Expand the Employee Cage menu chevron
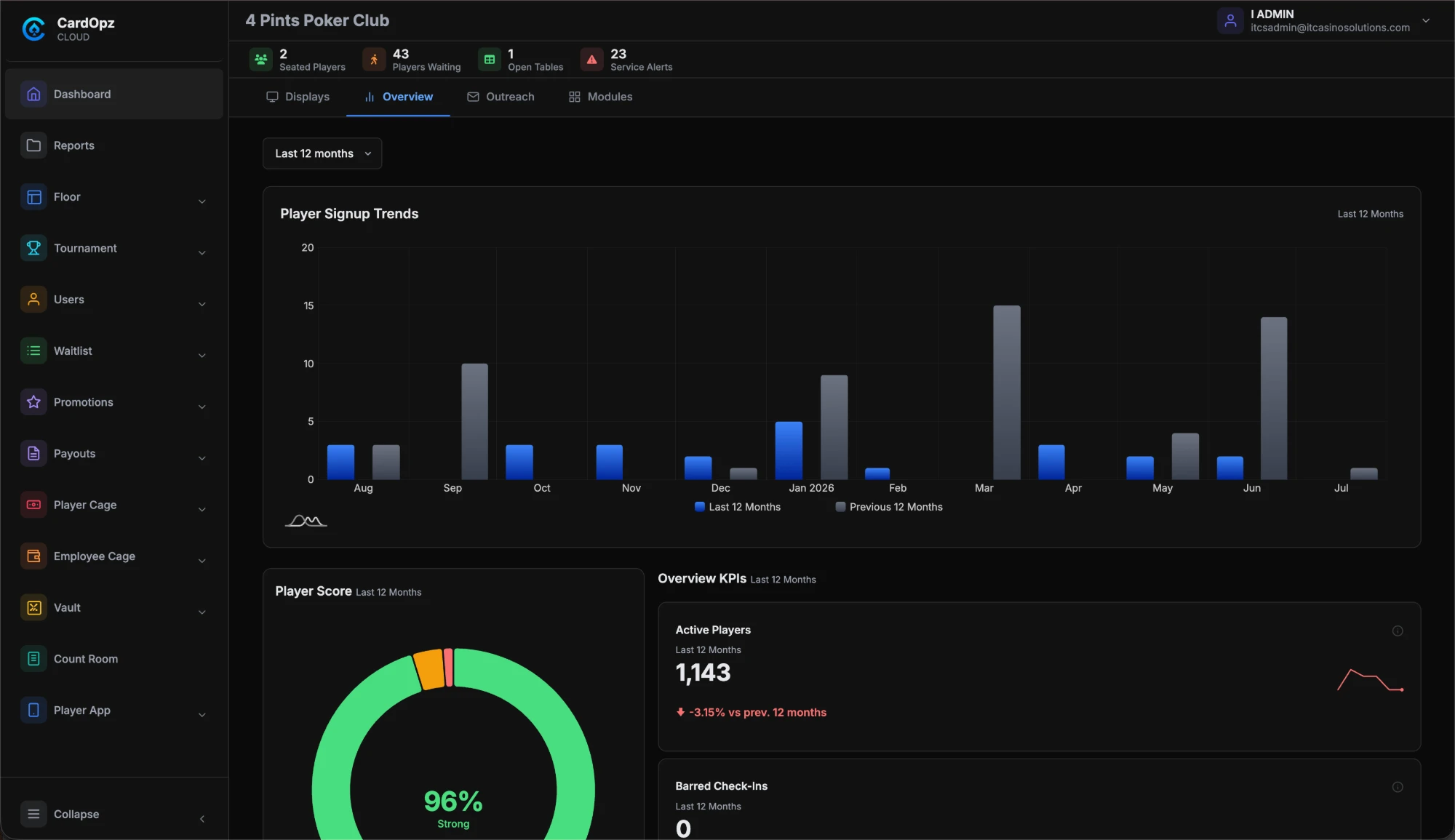 tap(202, 561)
